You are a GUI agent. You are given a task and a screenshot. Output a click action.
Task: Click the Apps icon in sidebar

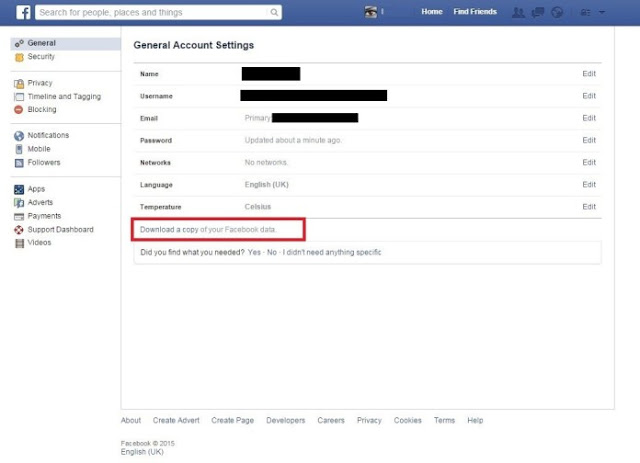[x=19, y=189]
